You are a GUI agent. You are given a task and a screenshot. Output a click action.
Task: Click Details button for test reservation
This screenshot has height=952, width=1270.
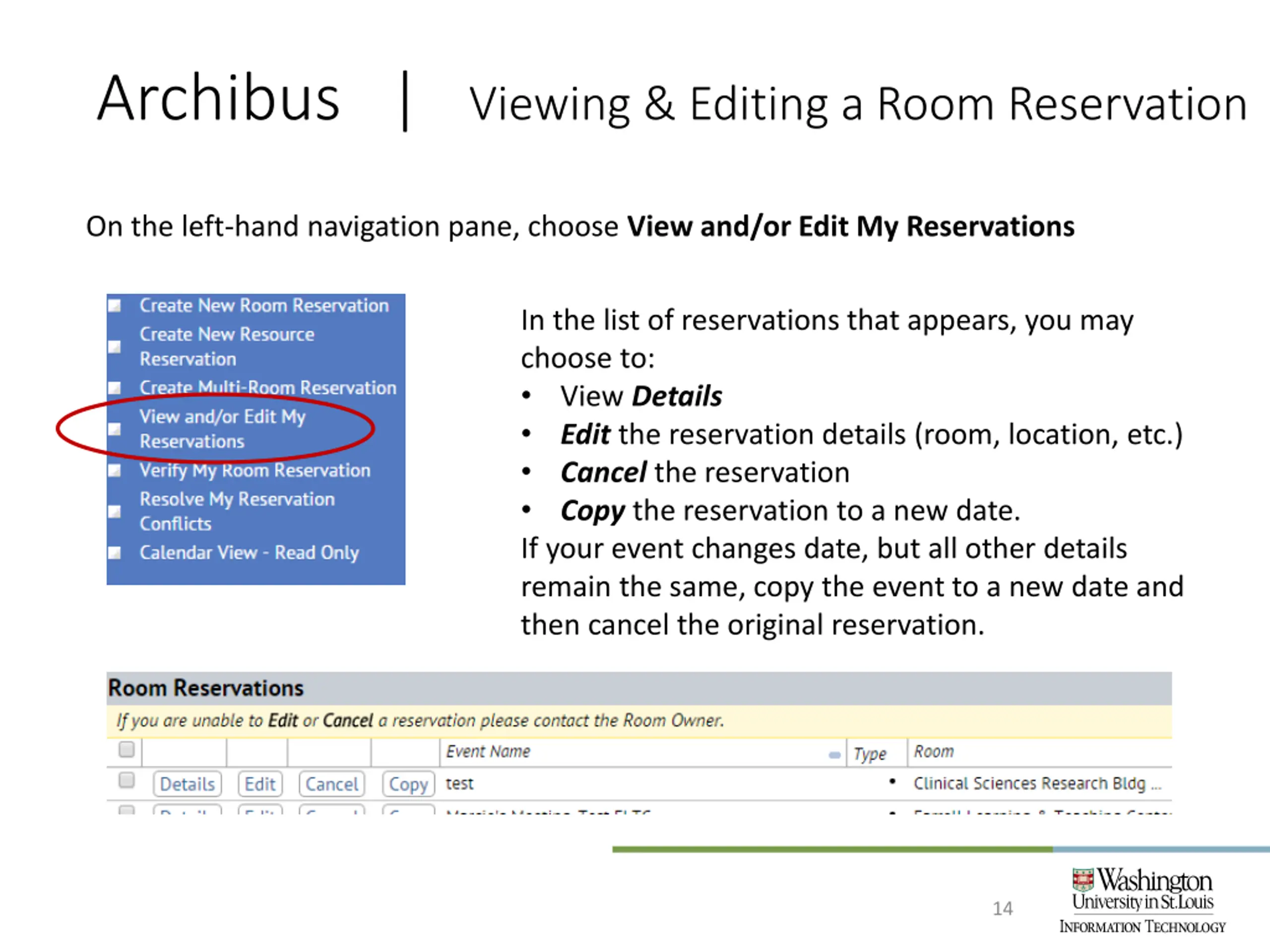[x=187, y=784]
